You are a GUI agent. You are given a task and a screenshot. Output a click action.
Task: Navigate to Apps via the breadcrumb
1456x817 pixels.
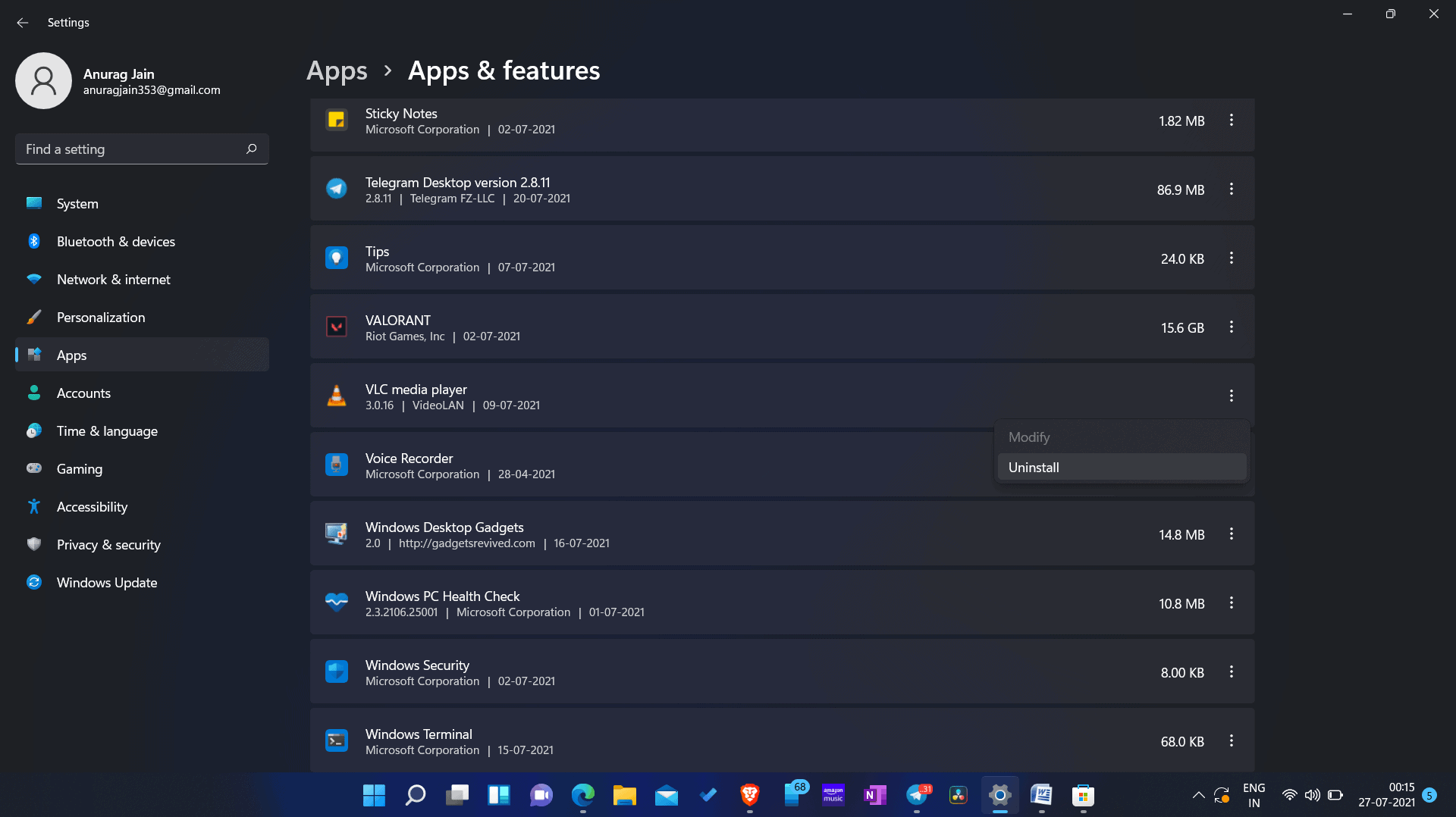pos(337,70)
